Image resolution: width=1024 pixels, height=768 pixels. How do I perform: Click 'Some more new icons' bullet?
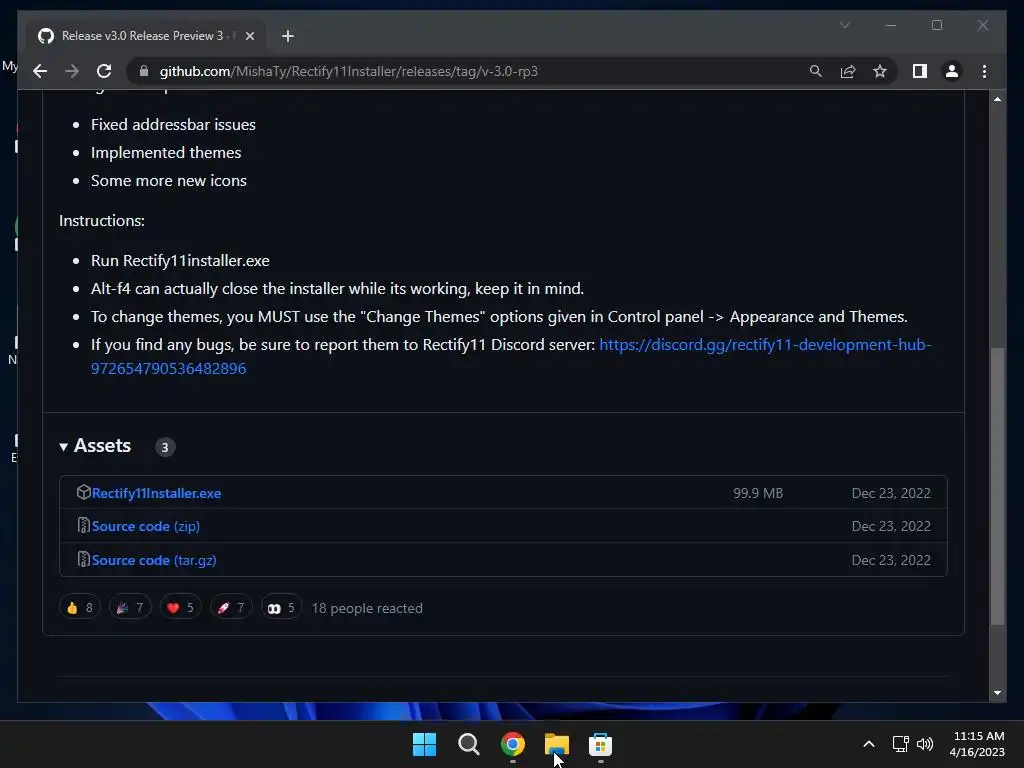(168, 181)
